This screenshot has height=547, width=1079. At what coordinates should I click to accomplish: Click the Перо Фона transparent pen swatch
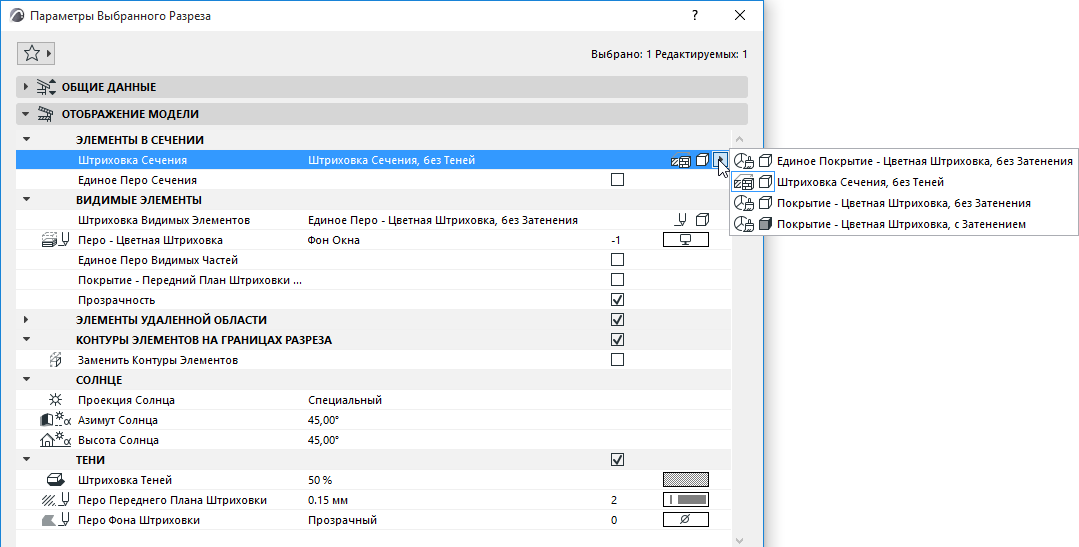685,519
